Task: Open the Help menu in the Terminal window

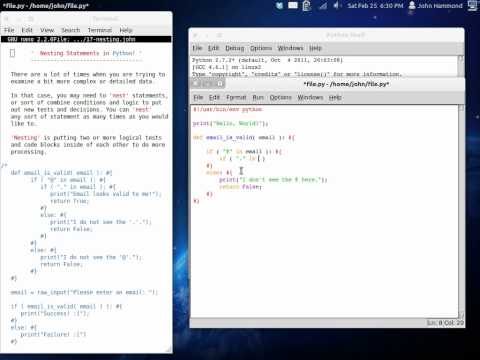Action: click(126, 30)
